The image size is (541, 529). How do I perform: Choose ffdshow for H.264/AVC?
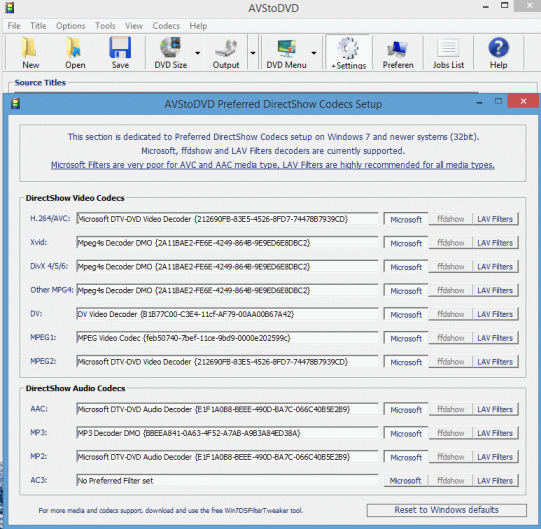coord(451,219)
